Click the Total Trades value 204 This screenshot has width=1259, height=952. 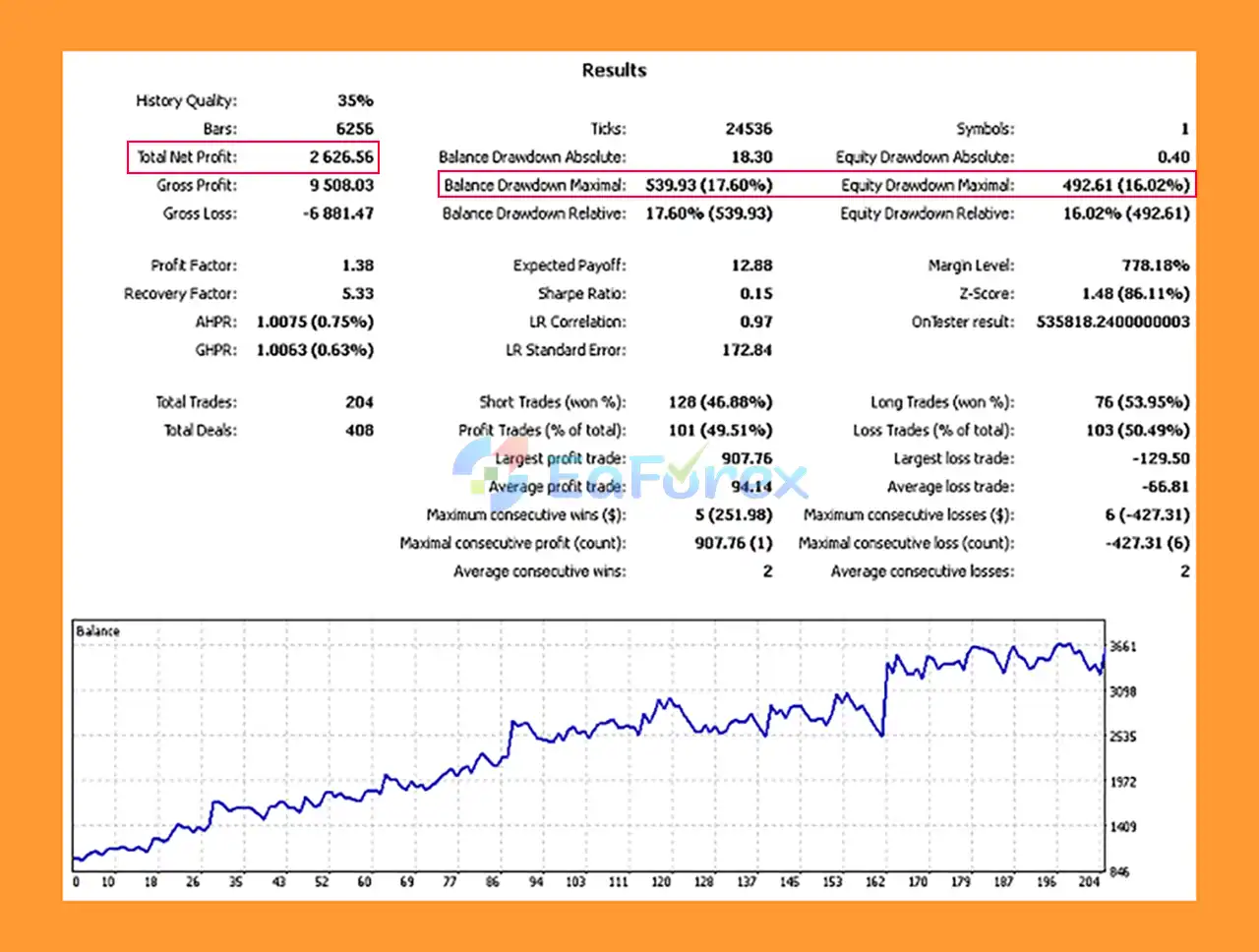359,402
